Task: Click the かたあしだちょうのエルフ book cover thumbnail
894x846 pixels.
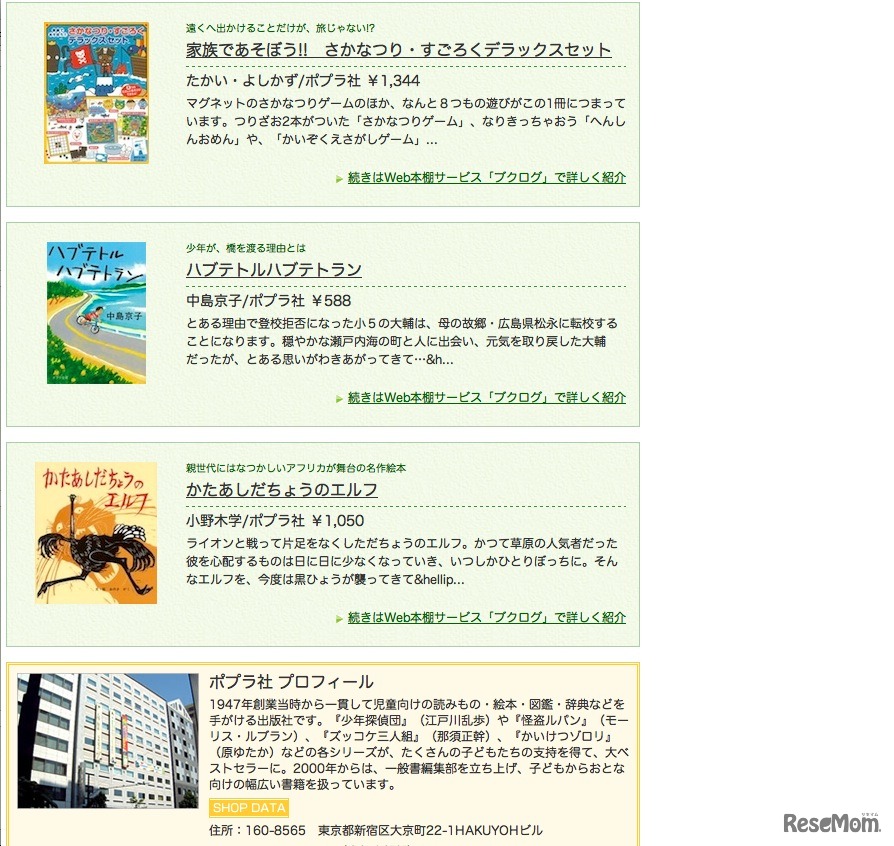Action: click(96, 533)
